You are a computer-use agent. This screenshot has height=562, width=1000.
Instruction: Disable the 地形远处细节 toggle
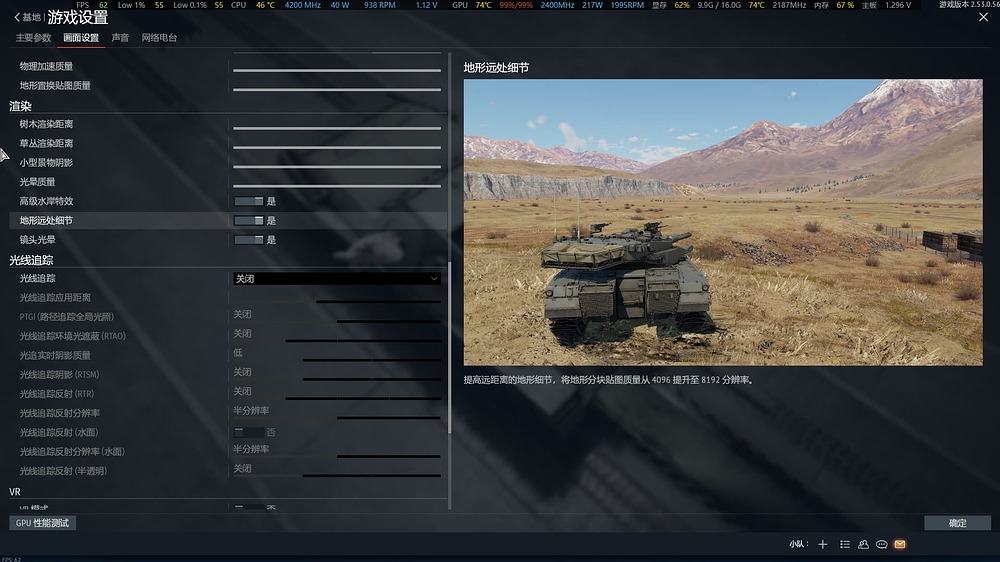click(248, 220)
